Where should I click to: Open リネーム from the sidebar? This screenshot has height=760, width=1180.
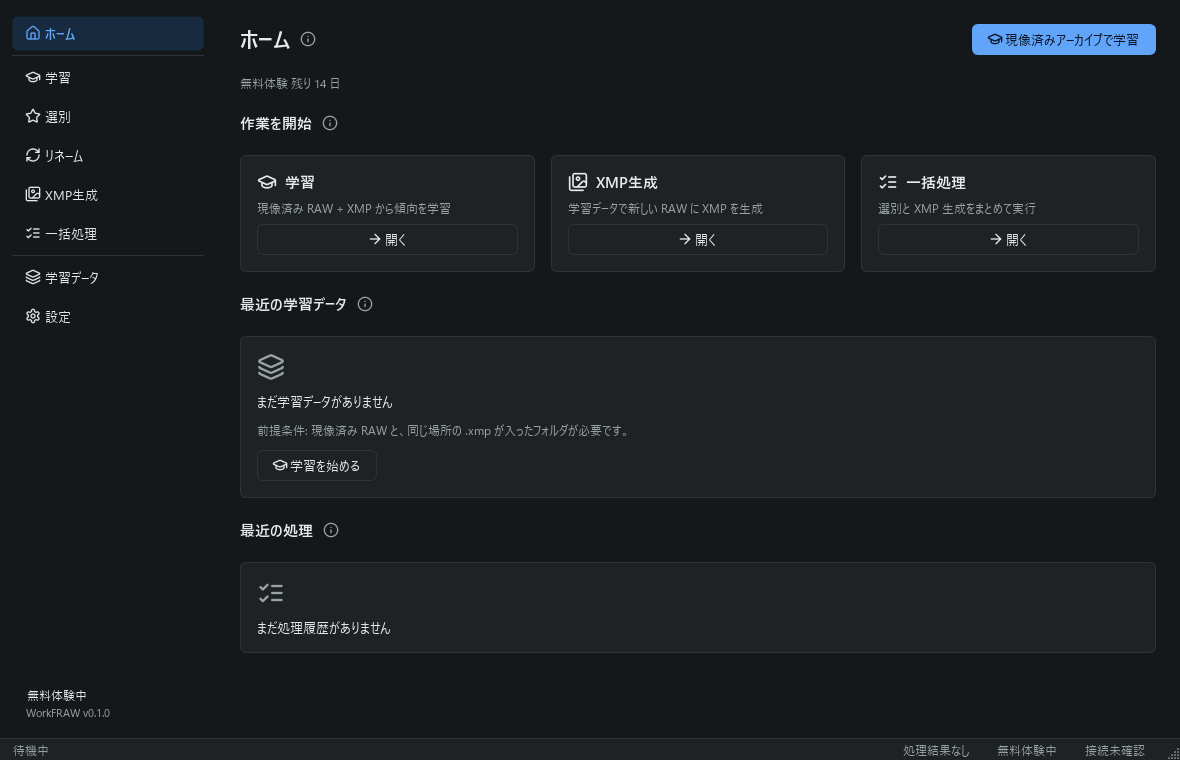(x=108, y=156)
